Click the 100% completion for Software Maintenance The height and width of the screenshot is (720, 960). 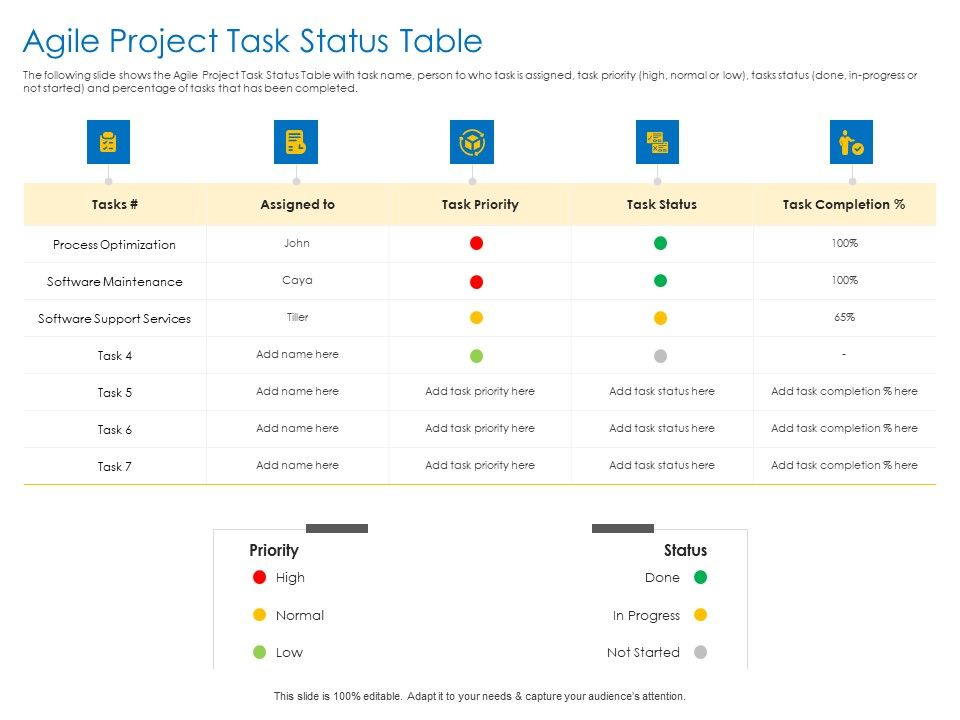click(x=844, y=280)
